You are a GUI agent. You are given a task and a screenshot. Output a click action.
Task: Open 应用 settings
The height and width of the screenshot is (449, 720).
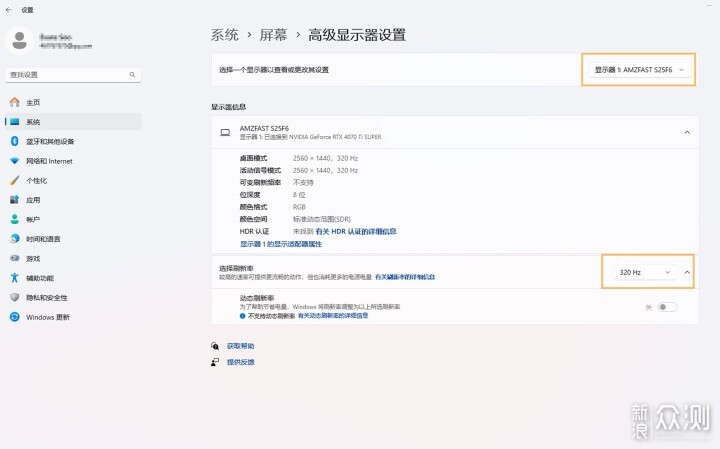(x=73, y=200)
